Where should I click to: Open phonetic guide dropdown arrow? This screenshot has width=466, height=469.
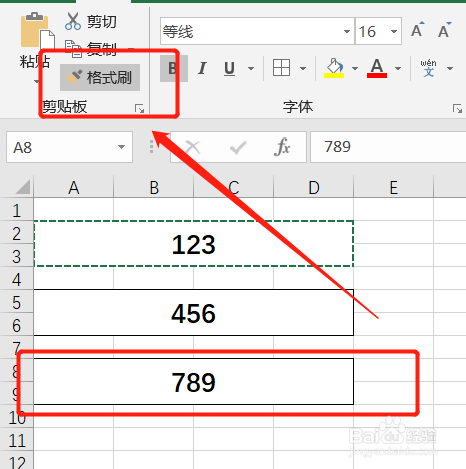[x=450, y=68]
